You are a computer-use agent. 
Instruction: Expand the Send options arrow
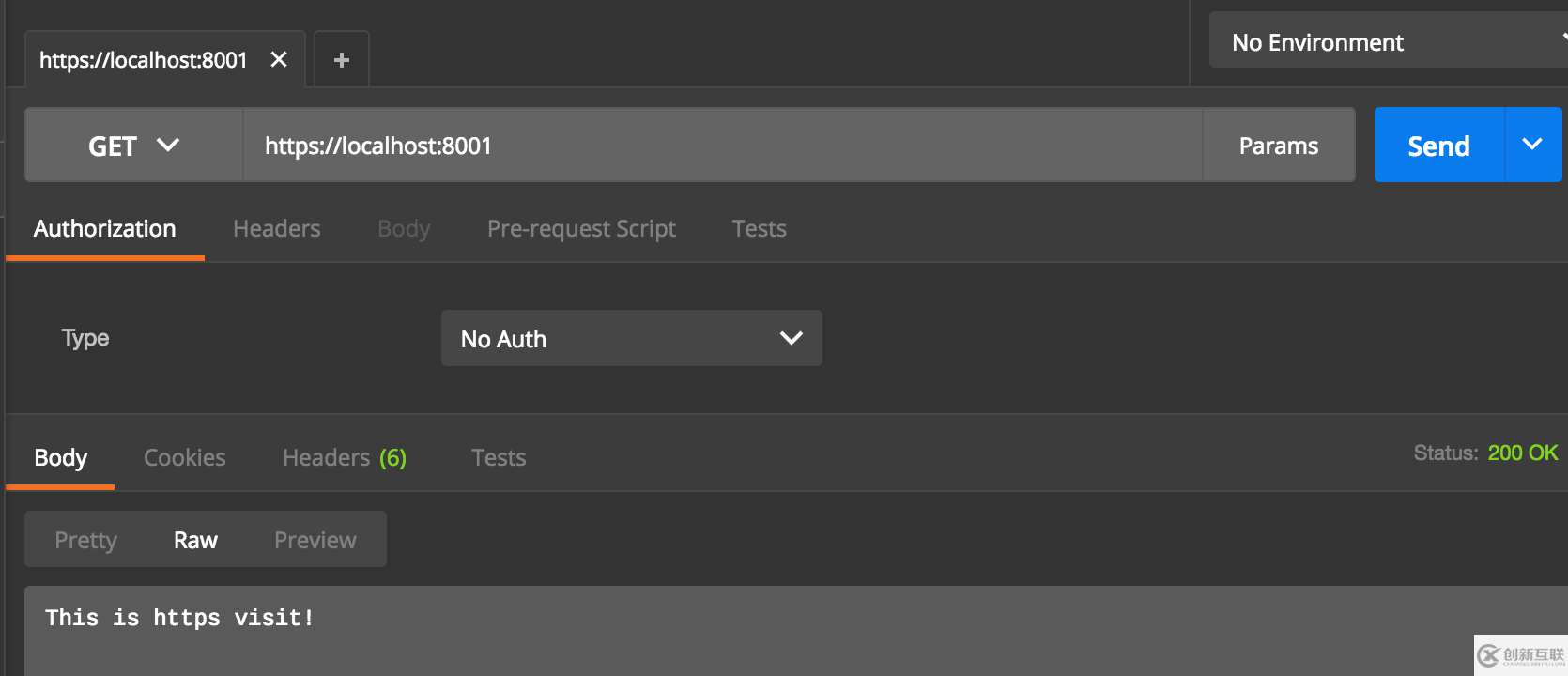(1532, 145)
